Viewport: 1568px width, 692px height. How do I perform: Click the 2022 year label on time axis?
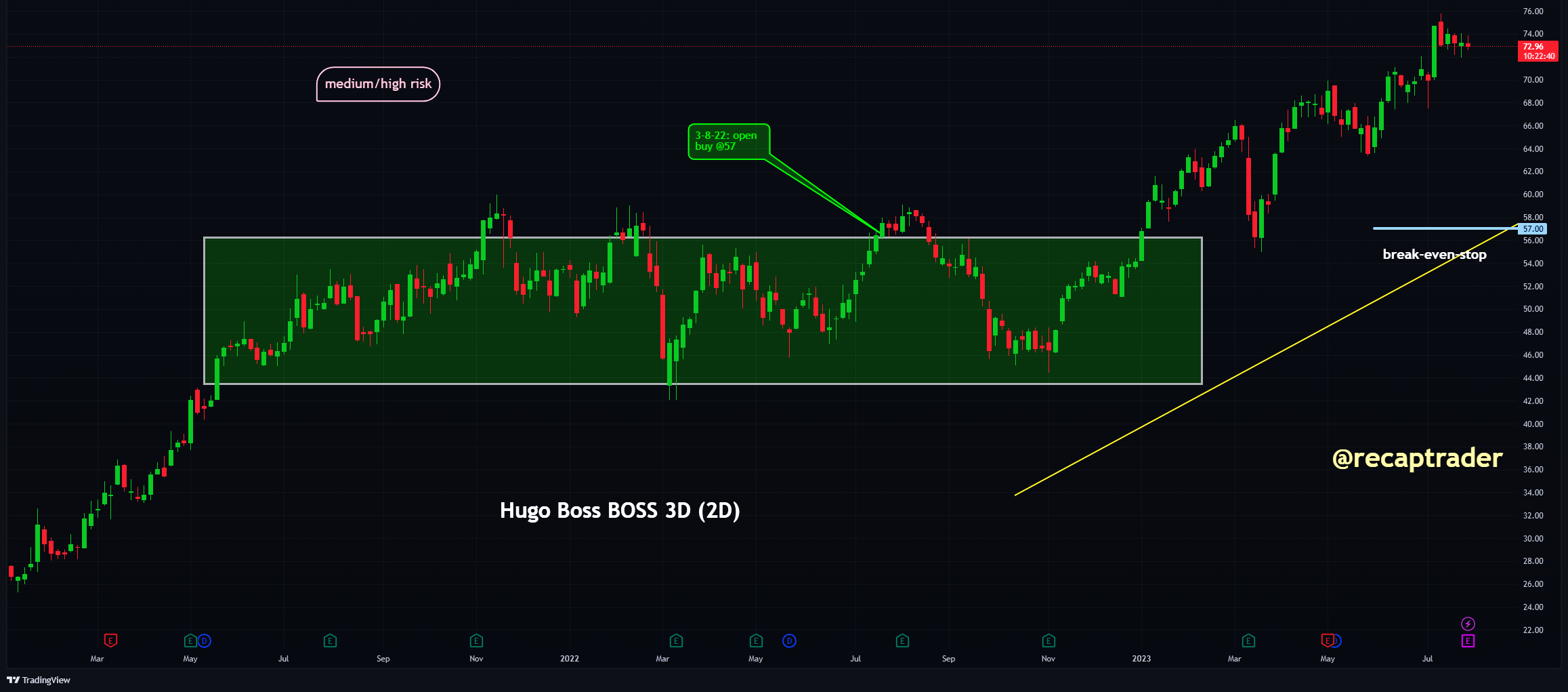(570, 659)
